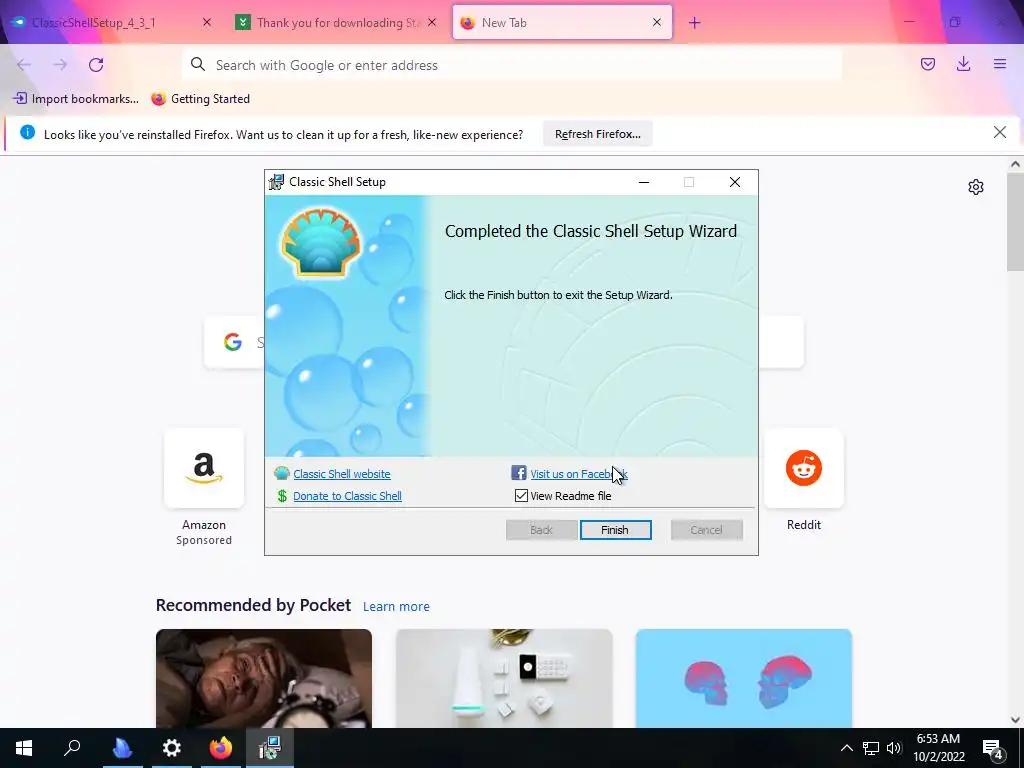1024x768 pixels.
Task: Click Firefox icon on the taskbar
Action: click(x=221, y=748)
